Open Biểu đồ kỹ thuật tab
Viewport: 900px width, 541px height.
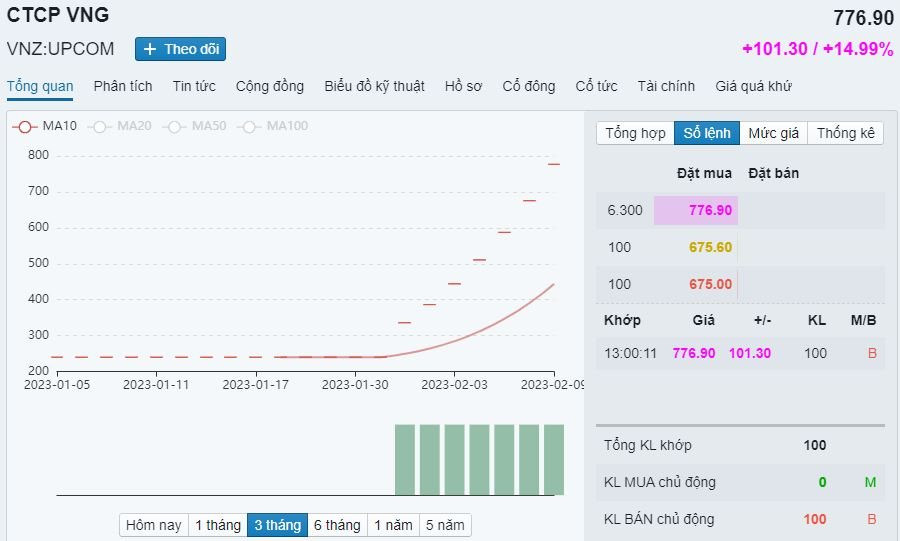pos(374,87)
